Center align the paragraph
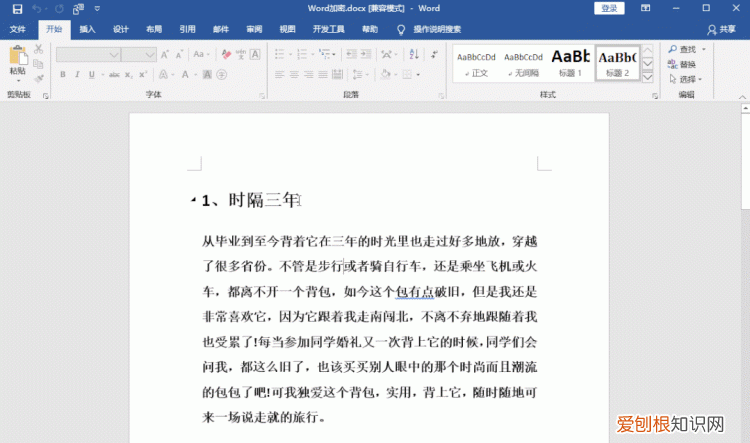This screenshot has height=443, width=750. pos(294,75)
